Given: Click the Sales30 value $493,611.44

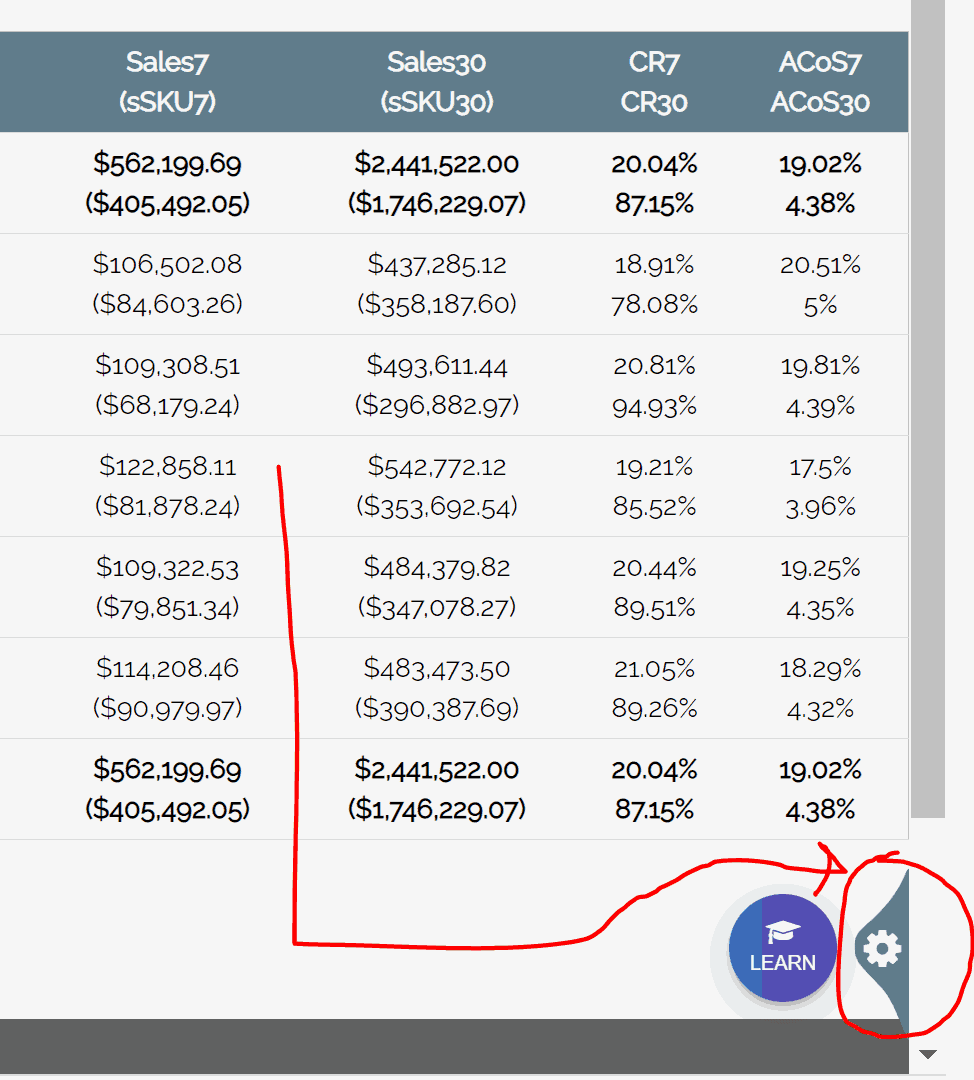Looking at the screenshot, I should coord(437,365).
